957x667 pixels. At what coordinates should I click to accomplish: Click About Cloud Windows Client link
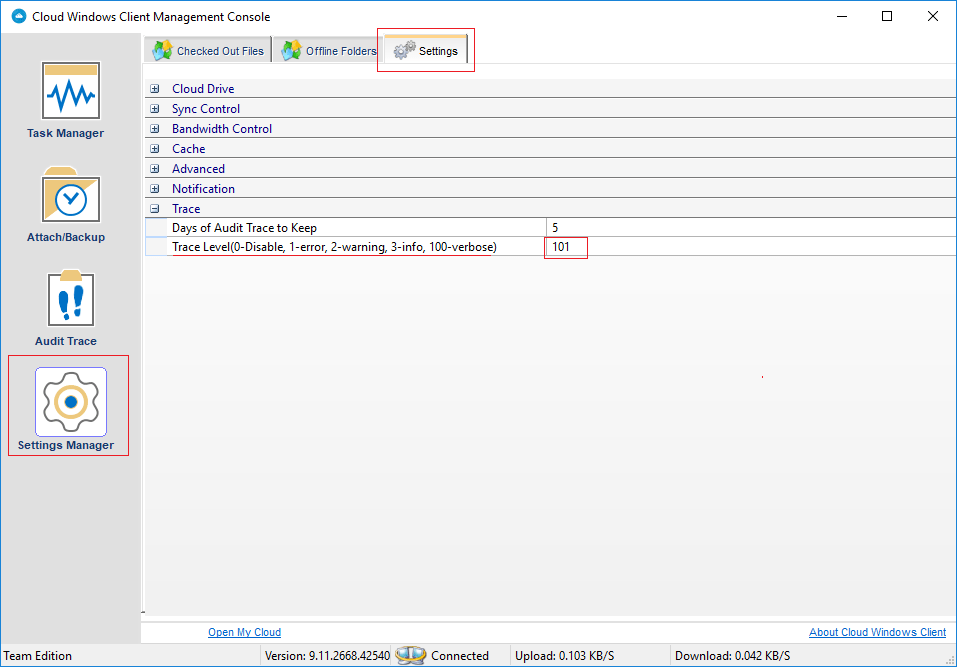coord(877,632)
